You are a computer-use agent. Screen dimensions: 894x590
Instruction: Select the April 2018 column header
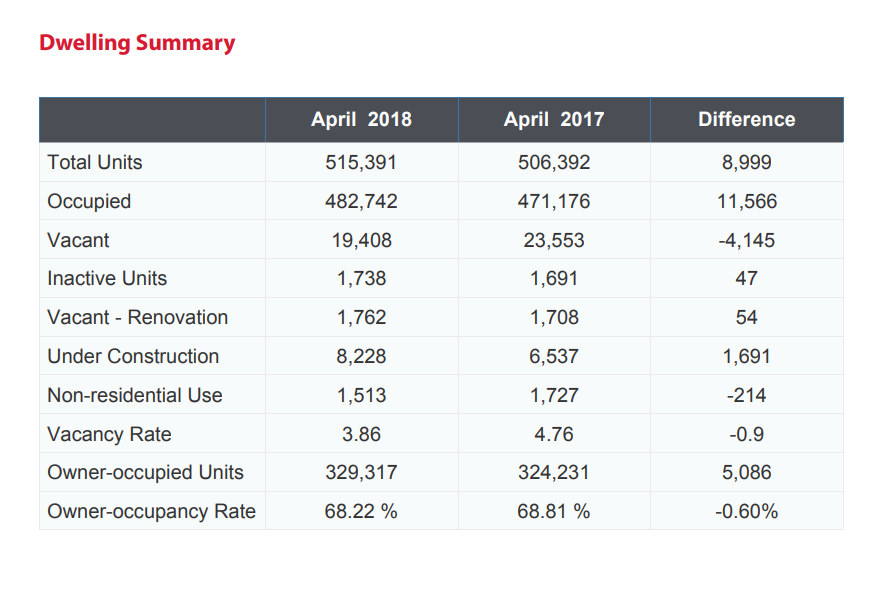pos(361,120)
